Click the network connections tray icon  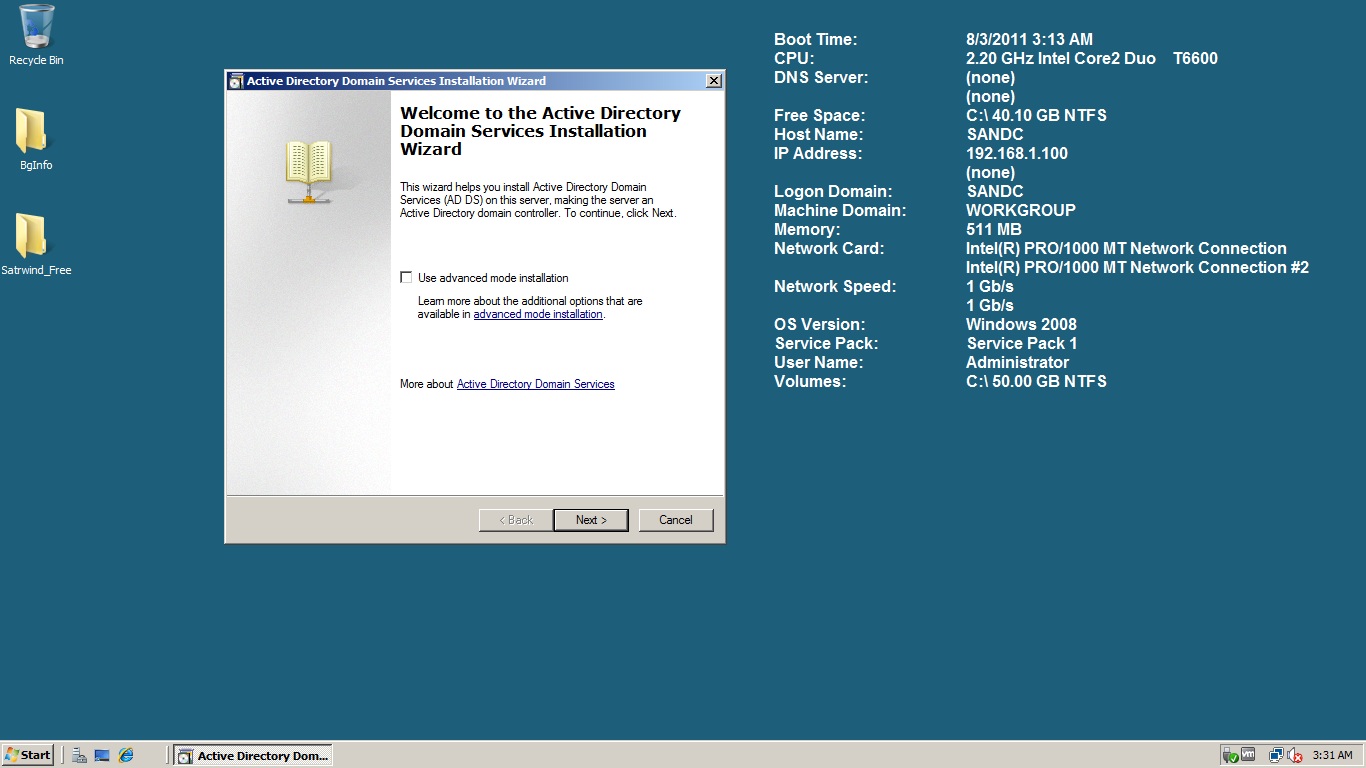point(1276,756)
